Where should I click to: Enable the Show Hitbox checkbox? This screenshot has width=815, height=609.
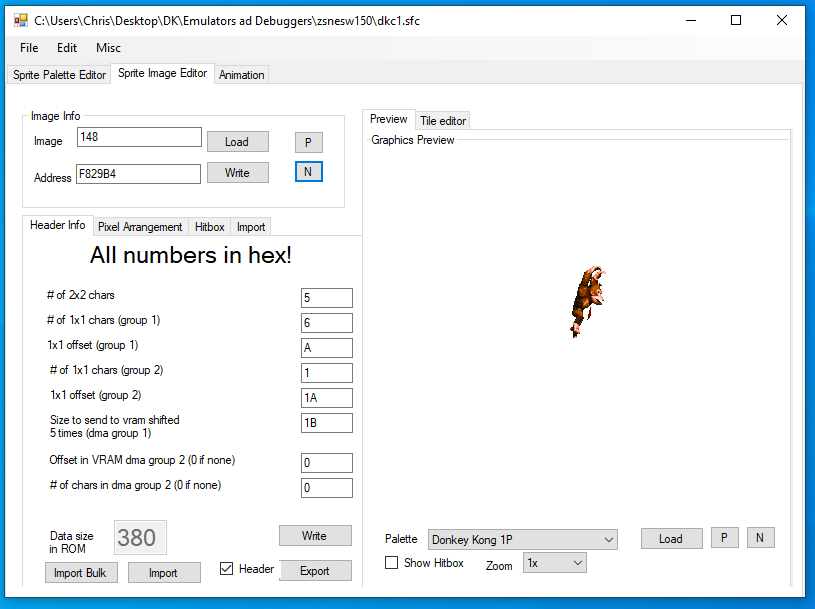point(392,563)
